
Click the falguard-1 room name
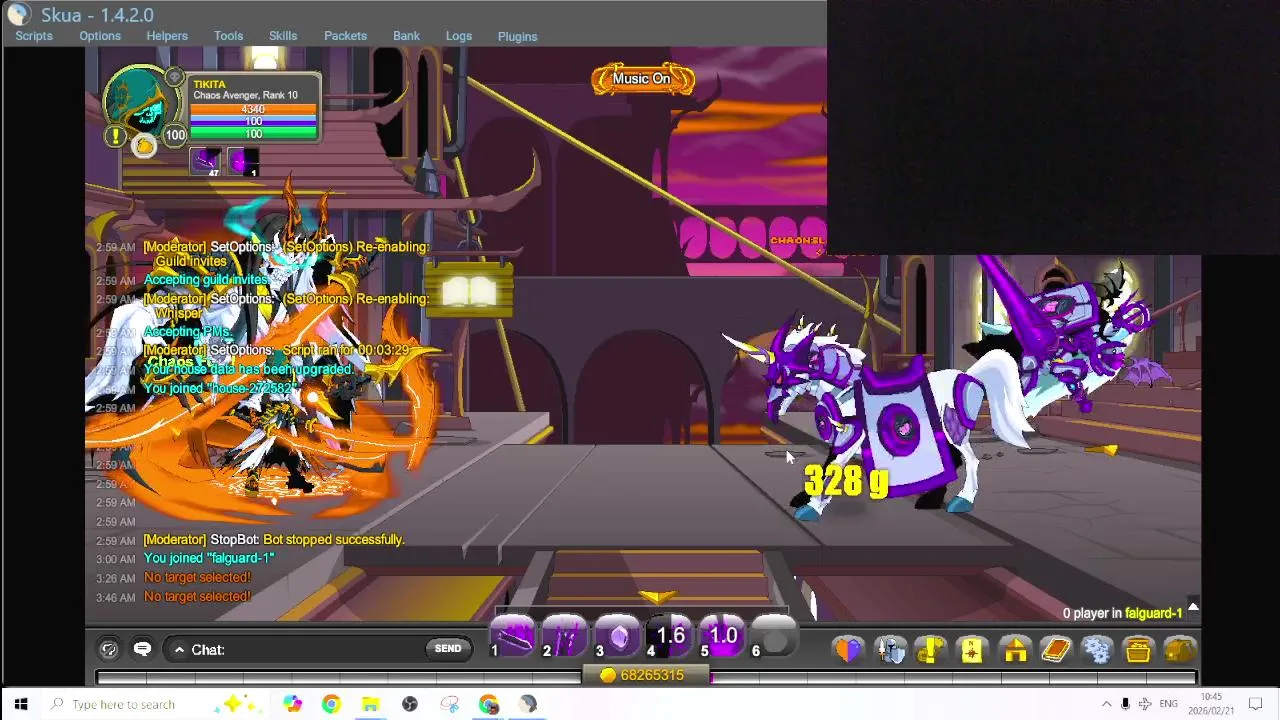[1153, 613]
